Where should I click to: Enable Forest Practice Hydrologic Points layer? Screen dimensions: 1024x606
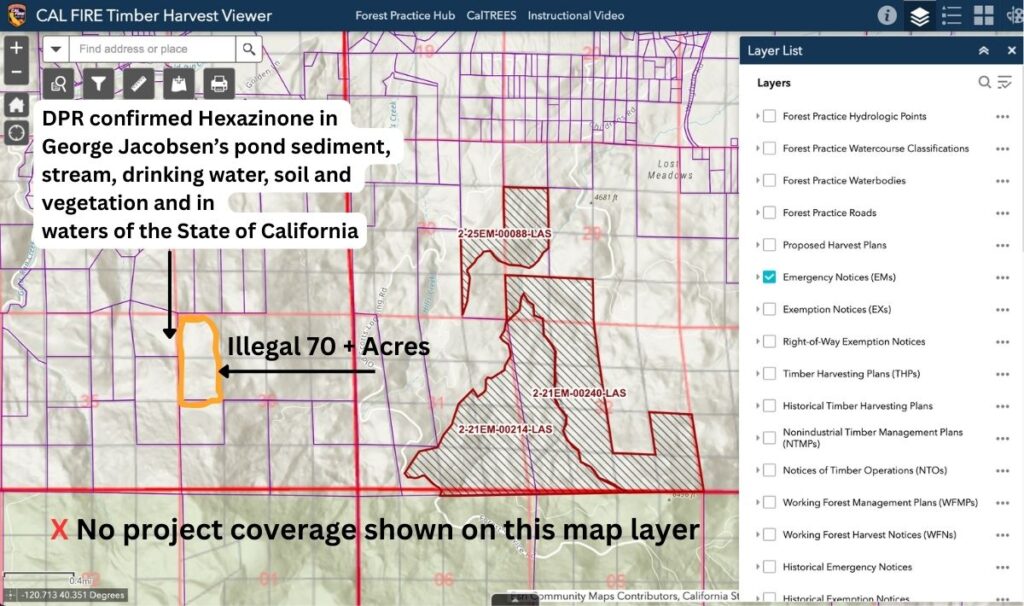point(769,116)
